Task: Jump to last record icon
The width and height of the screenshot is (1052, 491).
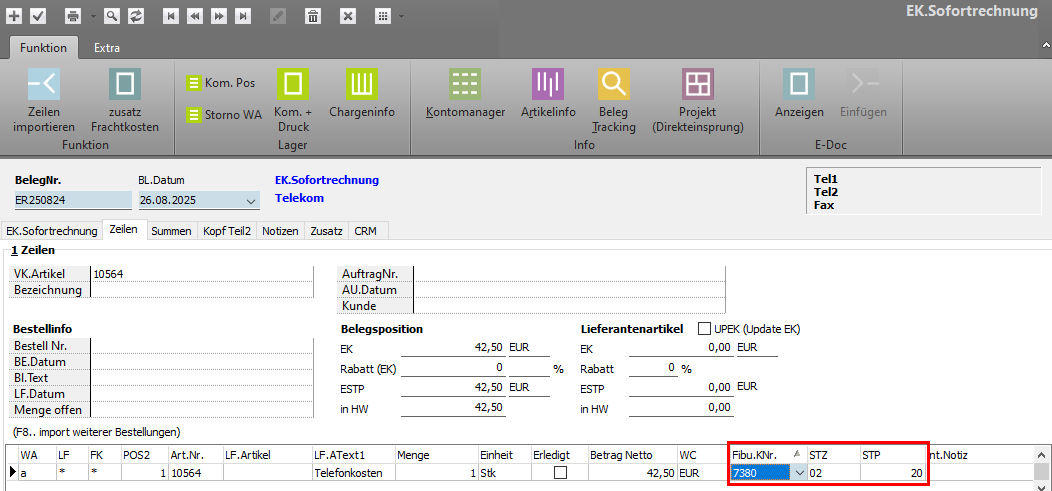Action: pos(243,15)
